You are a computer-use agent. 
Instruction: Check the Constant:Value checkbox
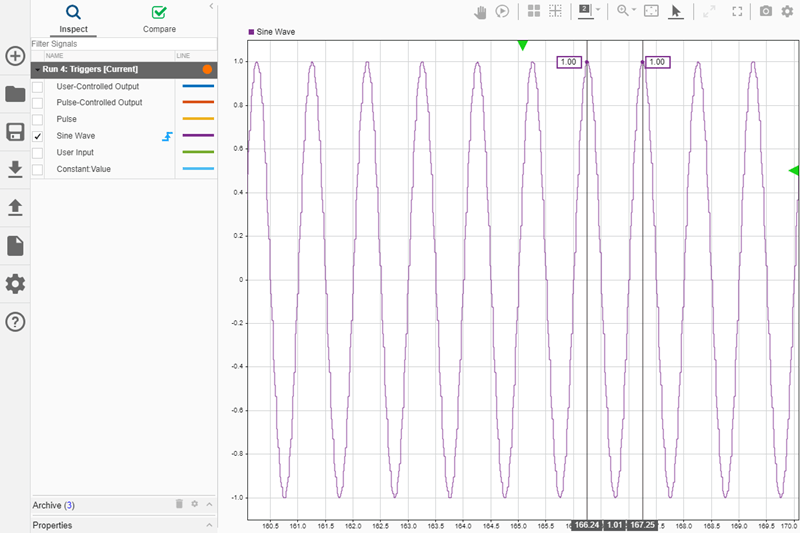tap(37, 169)
